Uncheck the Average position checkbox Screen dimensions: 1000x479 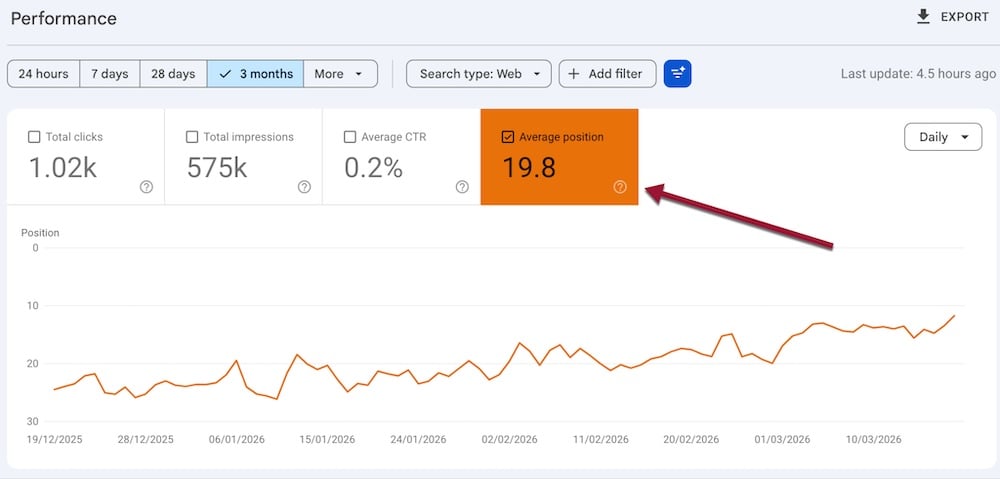(x=508, y=137)
